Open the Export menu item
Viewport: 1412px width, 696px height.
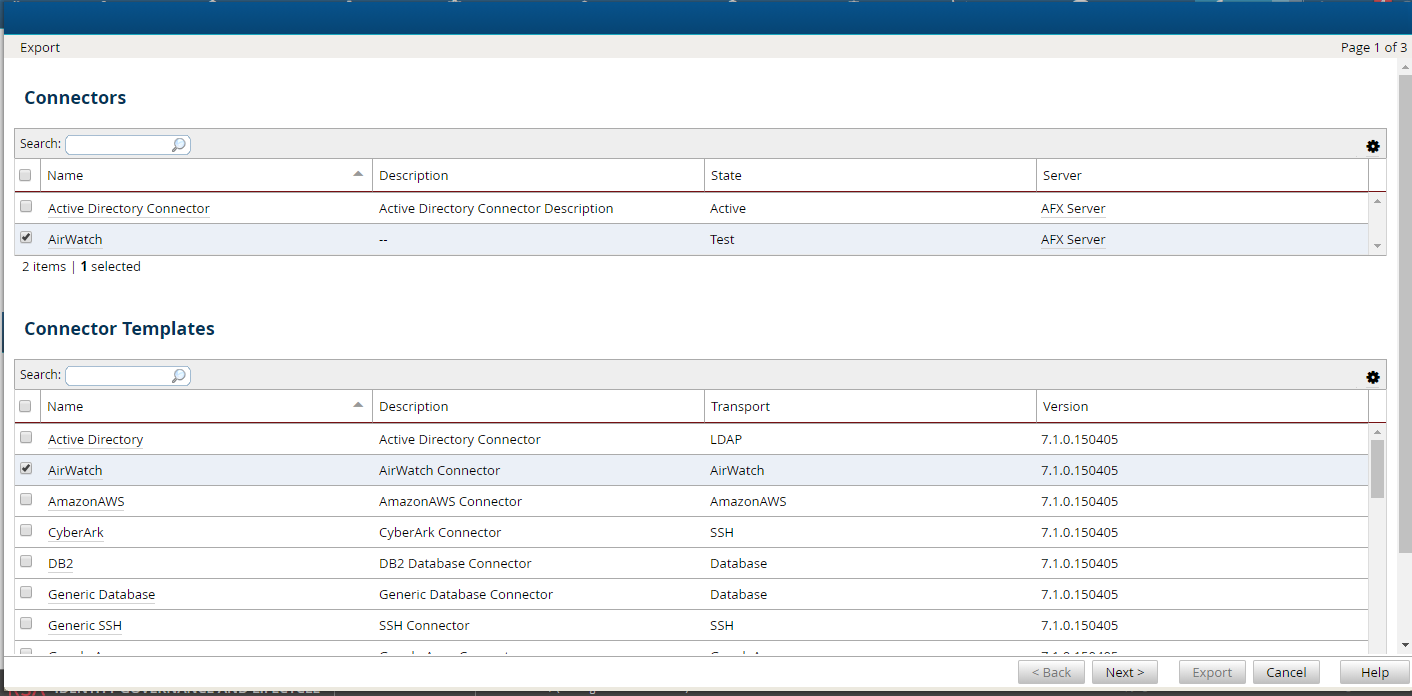point(40,48)
